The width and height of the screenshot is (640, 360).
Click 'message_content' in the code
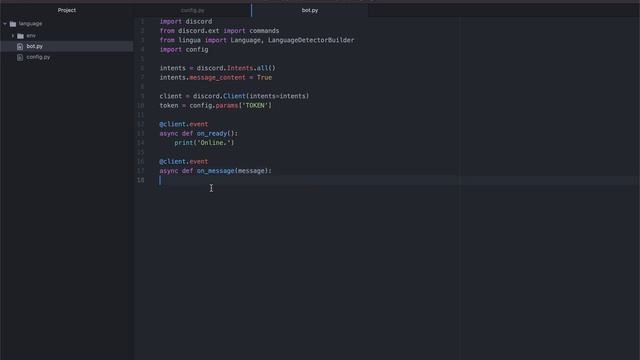point(218,78)
